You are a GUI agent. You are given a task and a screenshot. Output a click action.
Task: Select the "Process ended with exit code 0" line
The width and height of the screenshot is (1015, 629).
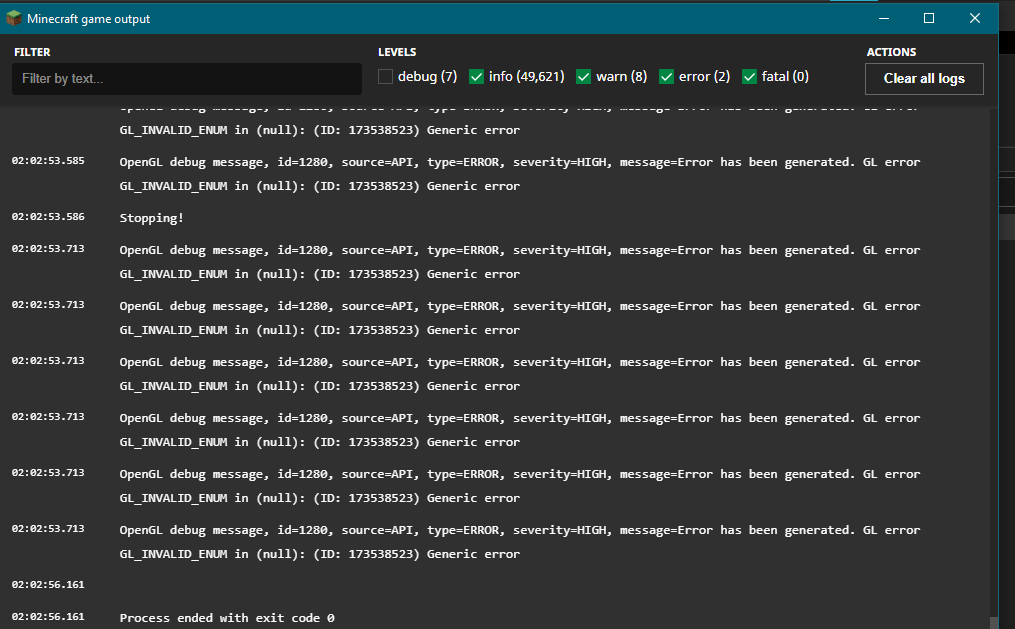pyautogui.click(x=227, y=618)
